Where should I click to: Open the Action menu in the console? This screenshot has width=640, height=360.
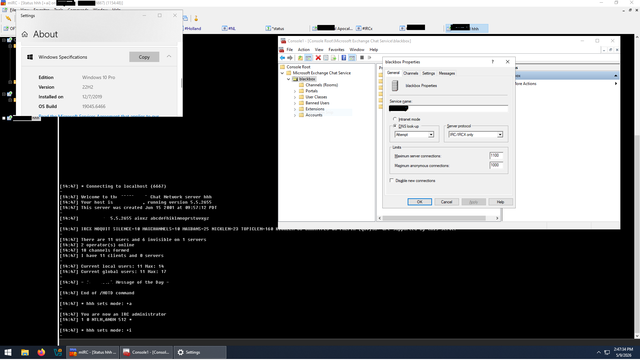[x=304, y=50]
